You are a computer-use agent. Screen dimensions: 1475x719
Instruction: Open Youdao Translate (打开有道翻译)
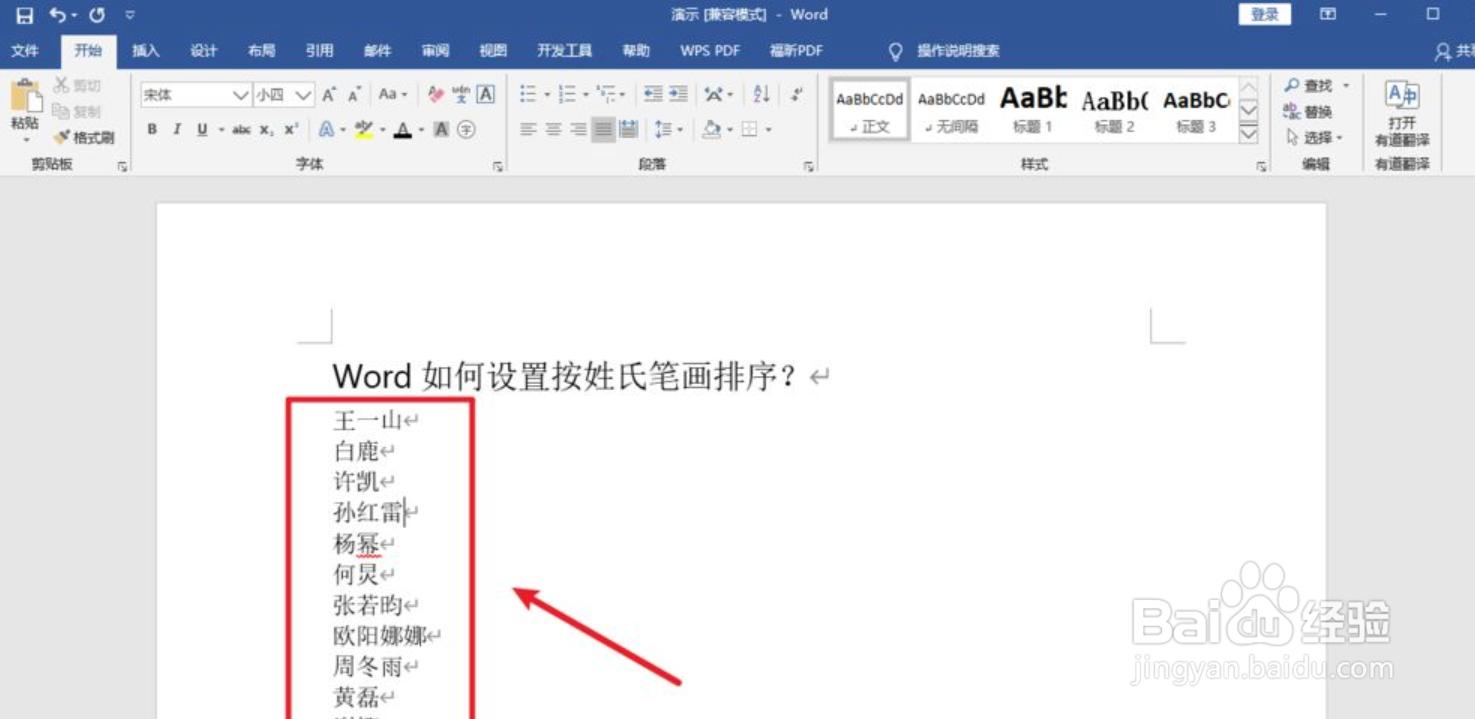1402,112
